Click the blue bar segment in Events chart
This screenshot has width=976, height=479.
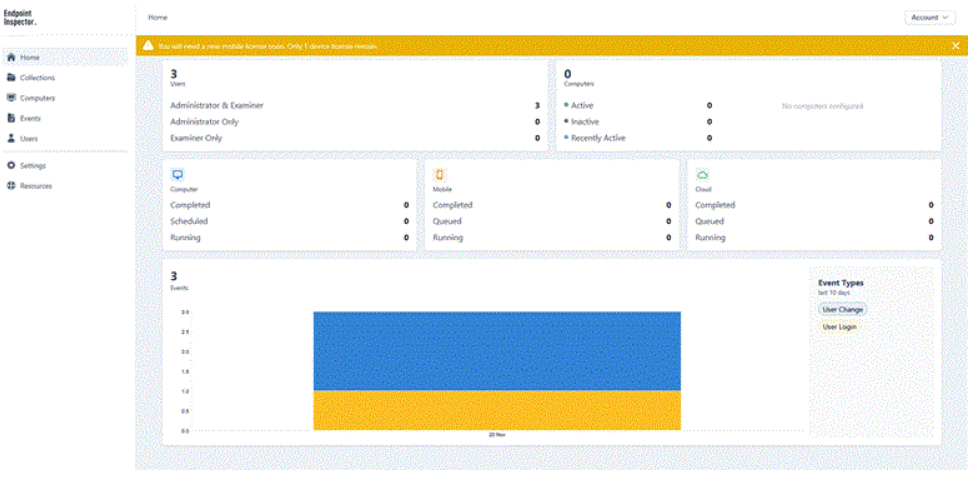(496, 350)
